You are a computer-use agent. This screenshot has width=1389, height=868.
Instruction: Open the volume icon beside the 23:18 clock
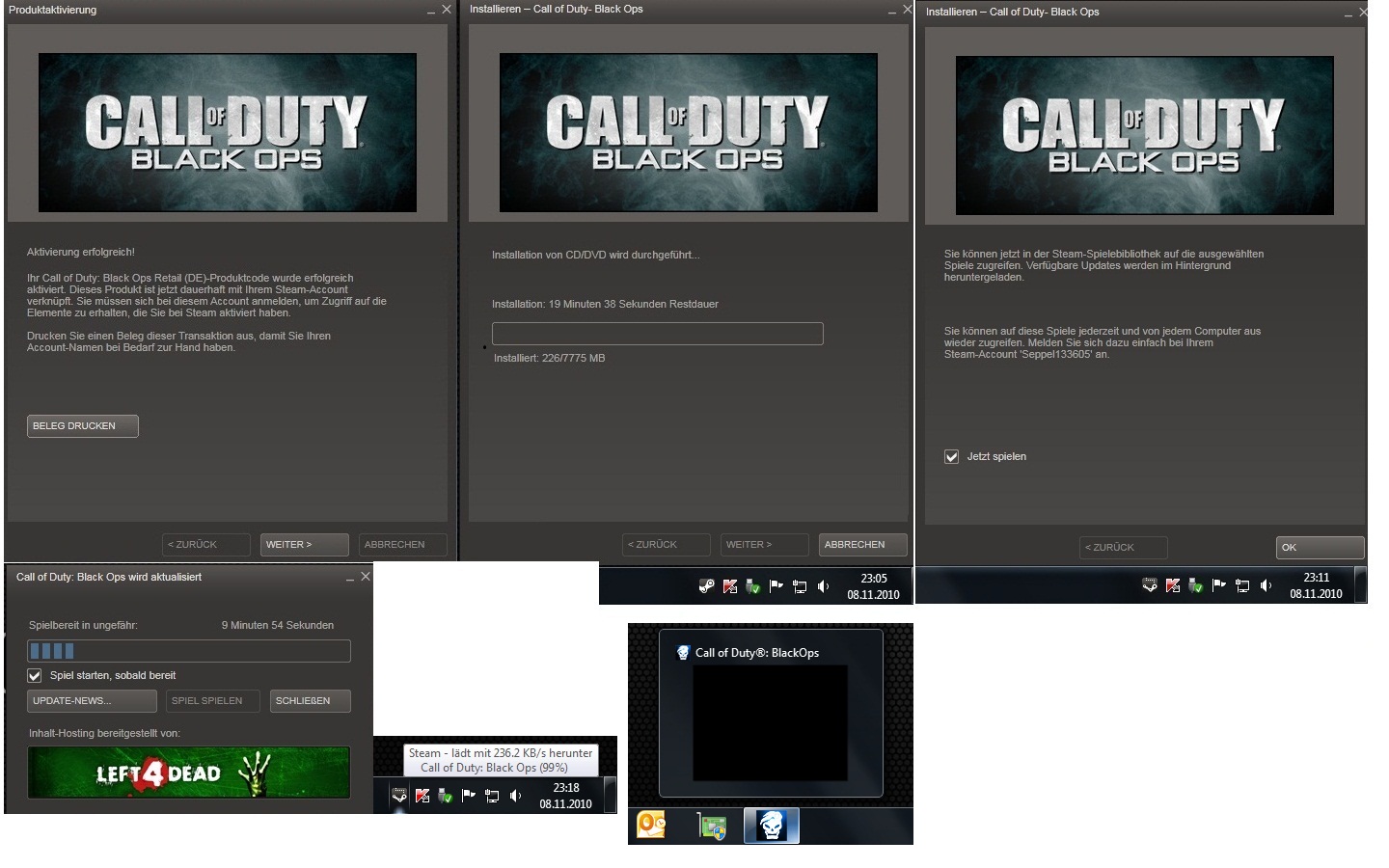coord(515,795)
